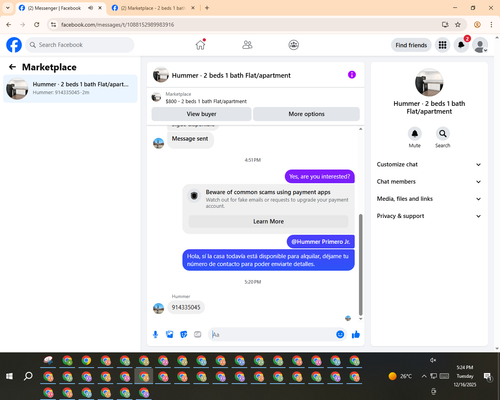500x400 pixels.
Task: Expand Chat members section
Action: (429, 182)
